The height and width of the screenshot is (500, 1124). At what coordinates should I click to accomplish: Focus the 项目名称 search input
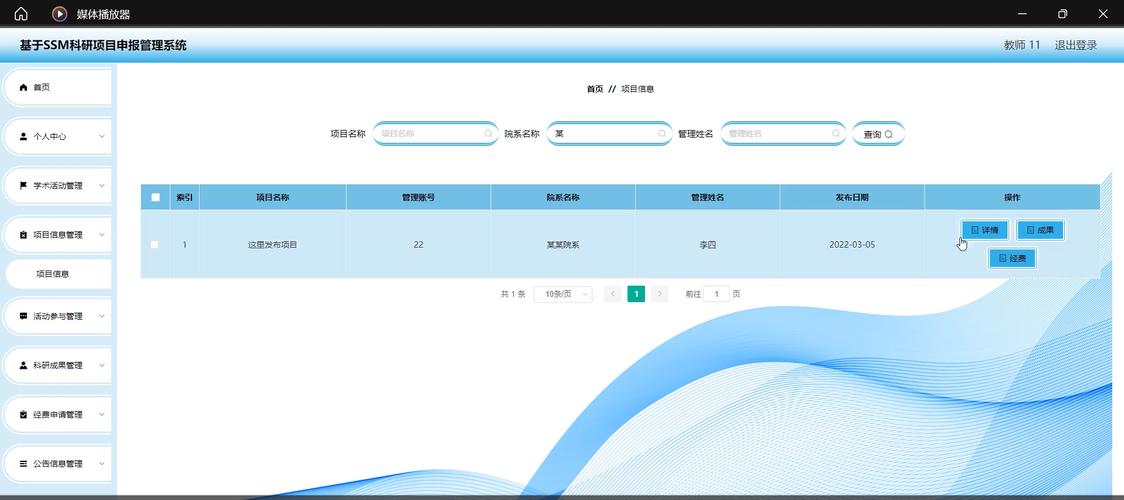pyautogui.click(x=436, y=133)
